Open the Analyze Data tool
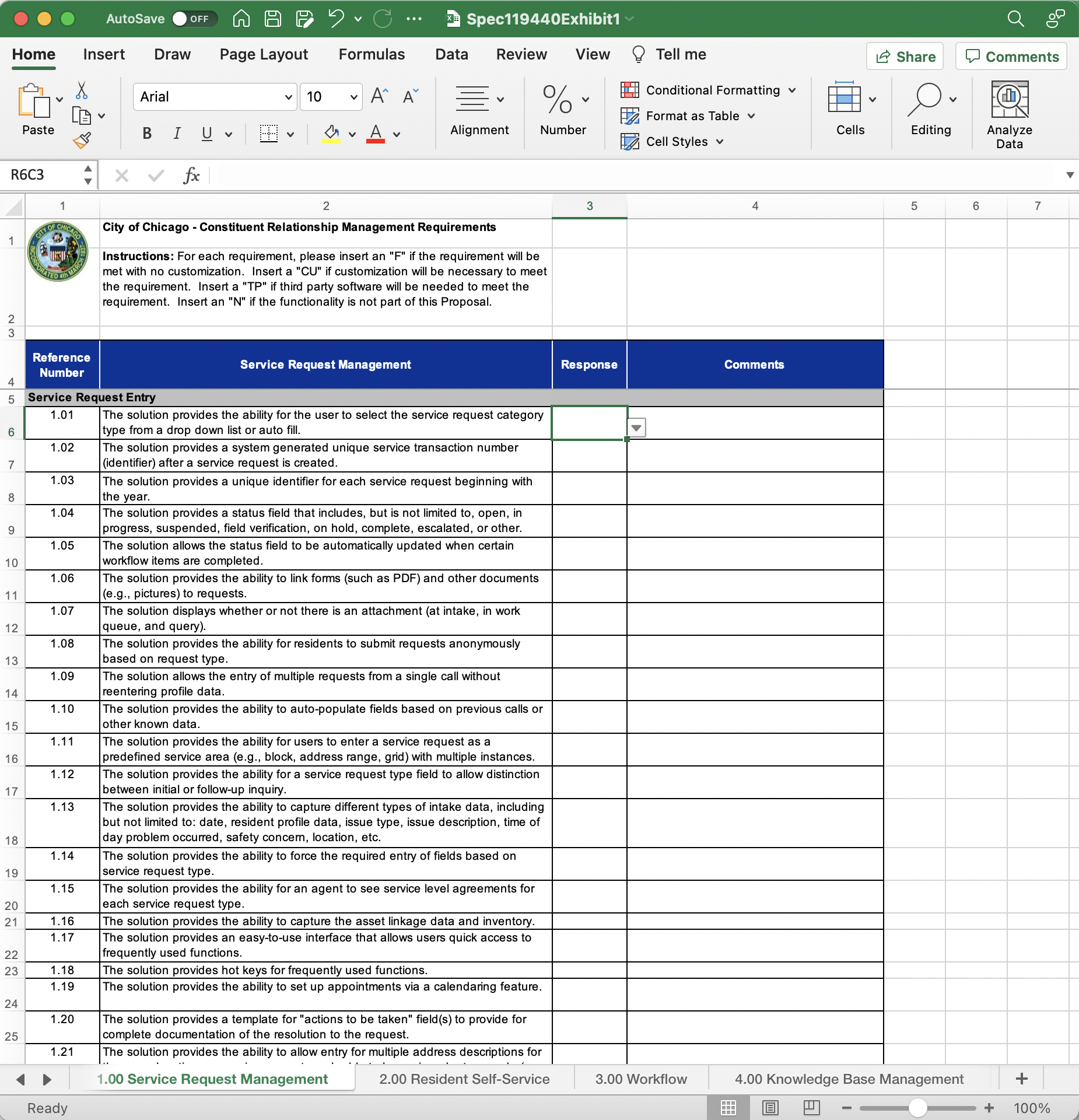Image resolution: width=1079 pixels, height=1120 pixels. (x=1009, y=115)
